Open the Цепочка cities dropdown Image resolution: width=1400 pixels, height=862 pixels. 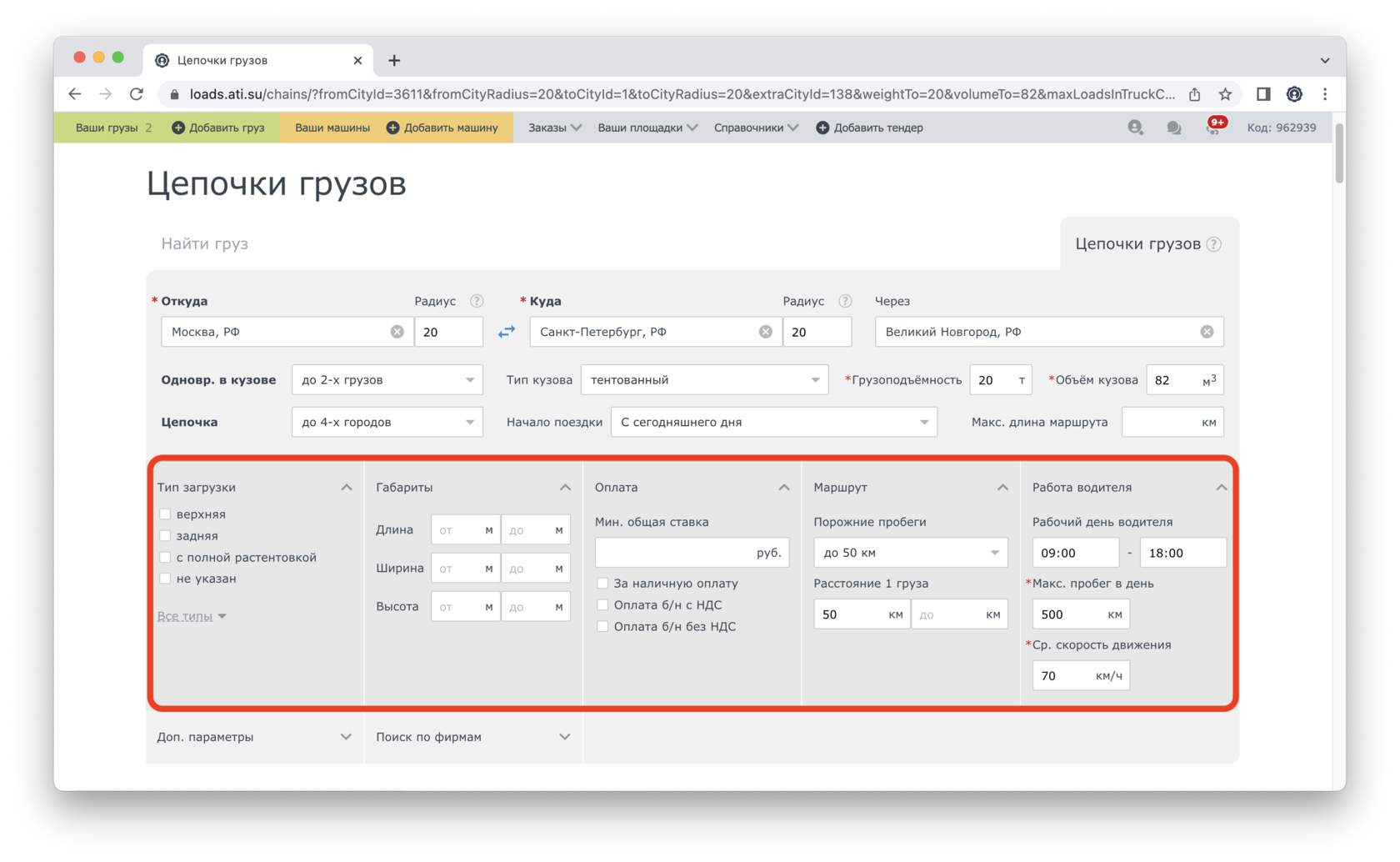387,423
